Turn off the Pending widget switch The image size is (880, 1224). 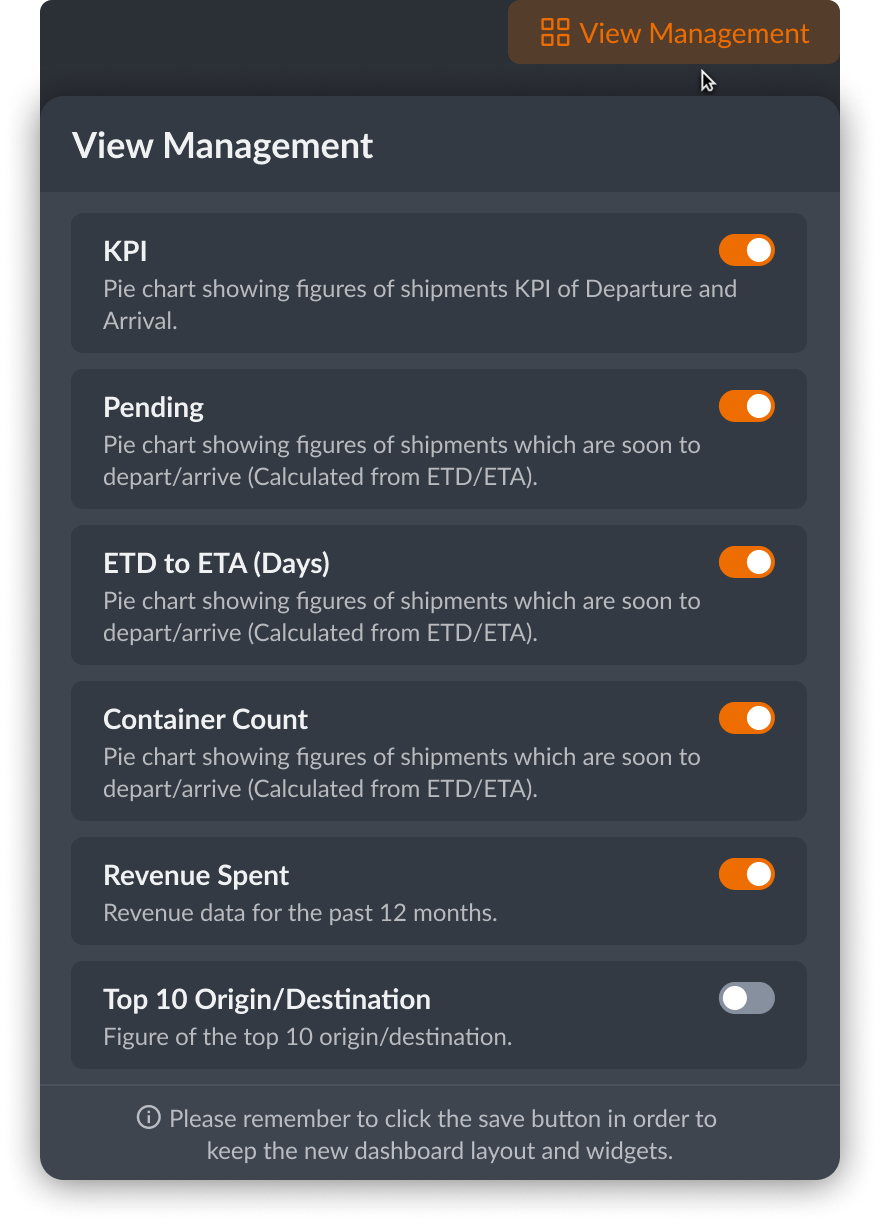746,406
